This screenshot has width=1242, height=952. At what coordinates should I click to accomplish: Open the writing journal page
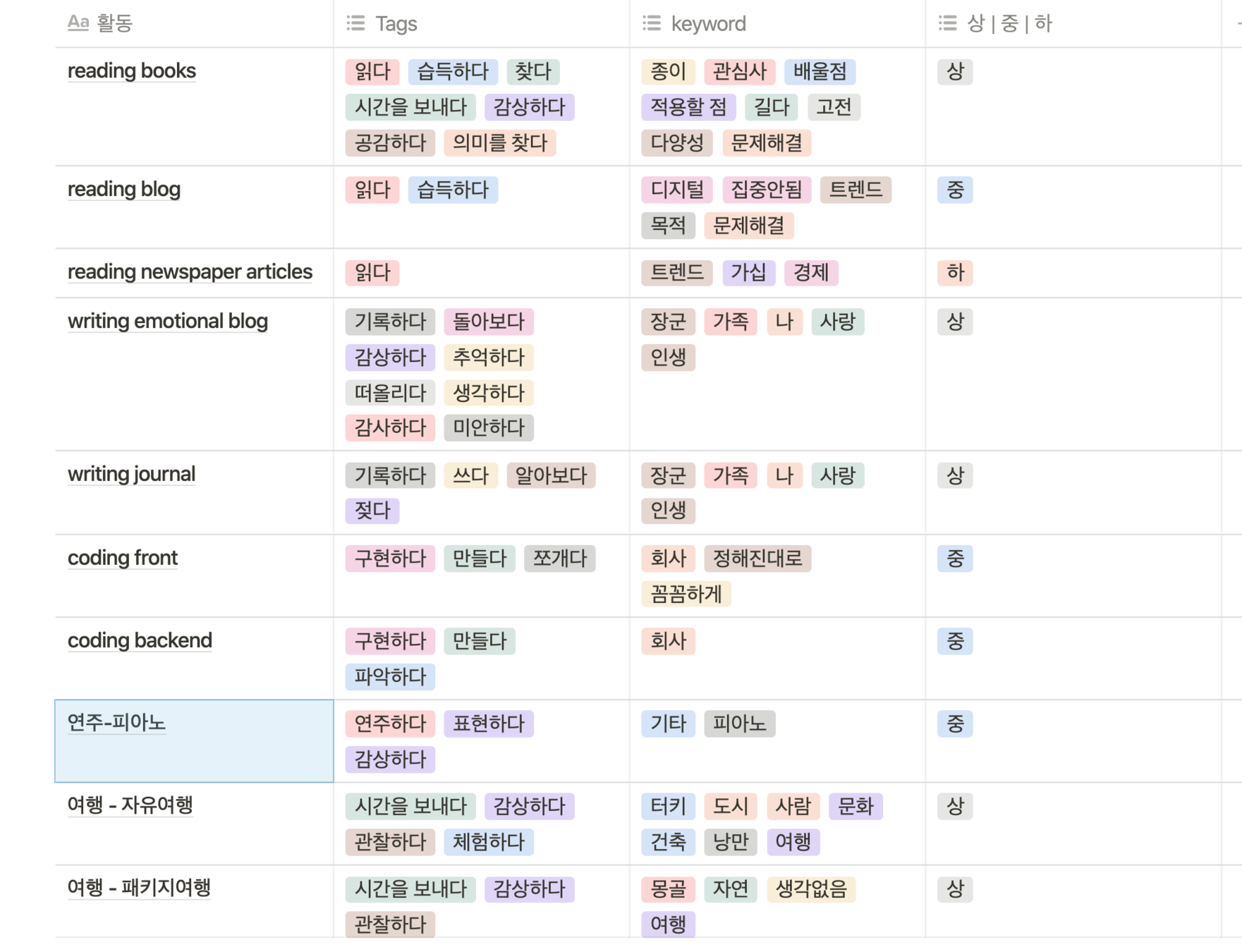131,475
